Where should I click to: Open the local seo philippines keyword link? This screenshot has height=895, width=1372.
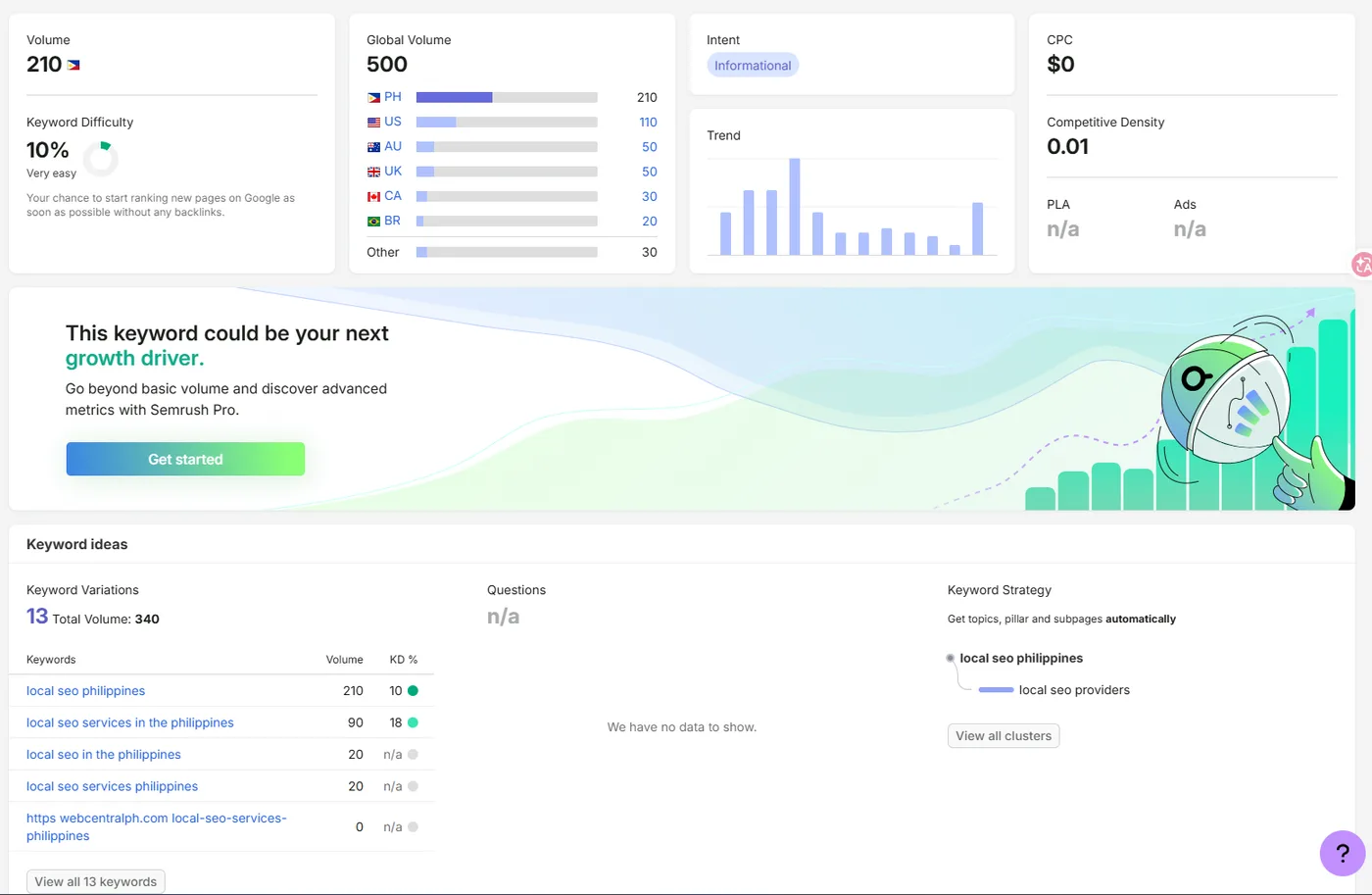(85, 691)
